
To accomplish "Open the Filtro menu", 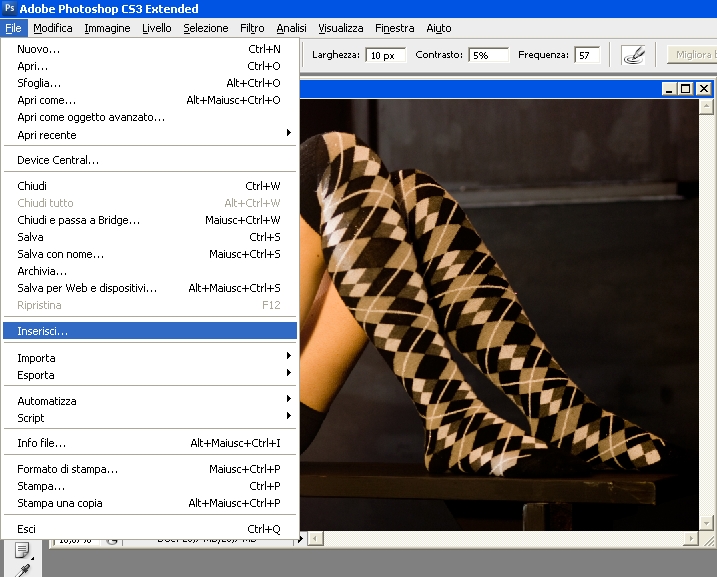I will 252,28.
